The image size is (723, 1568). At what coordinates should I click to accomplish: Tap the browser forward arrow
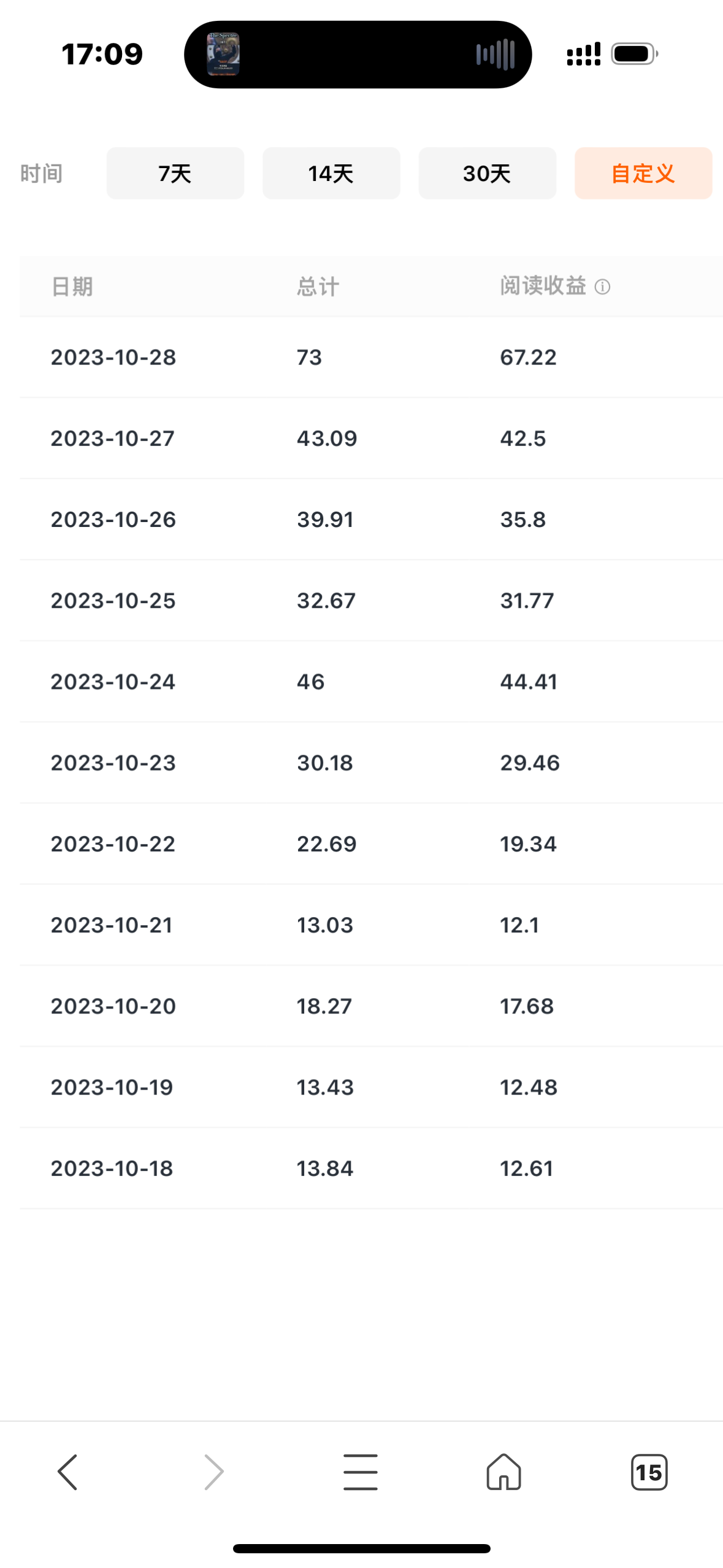click(x=213, y=1472)
